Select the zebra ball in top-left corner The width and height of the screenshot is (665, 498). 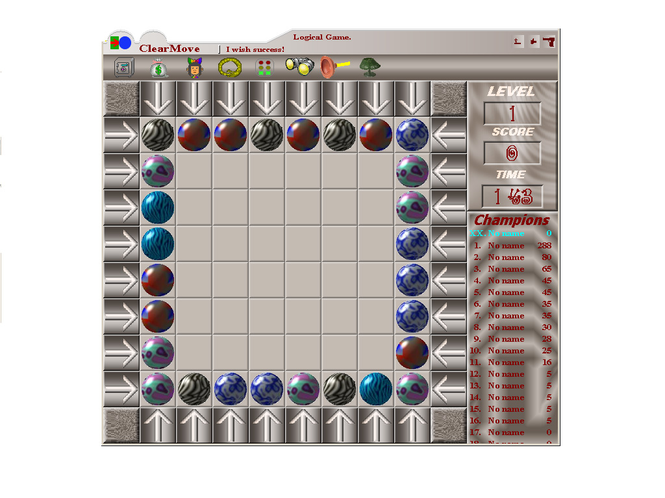click(158, 135)
